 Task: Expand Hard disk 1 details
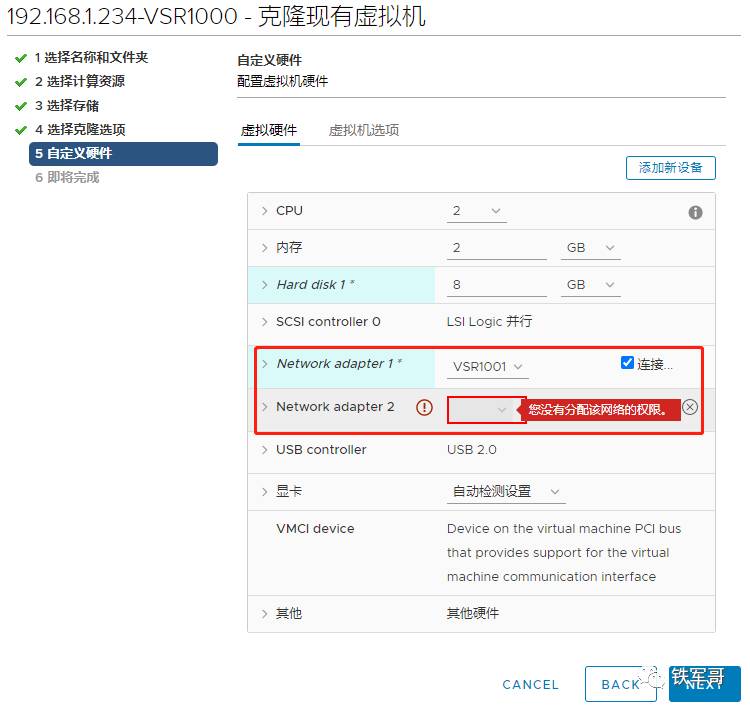265,285
